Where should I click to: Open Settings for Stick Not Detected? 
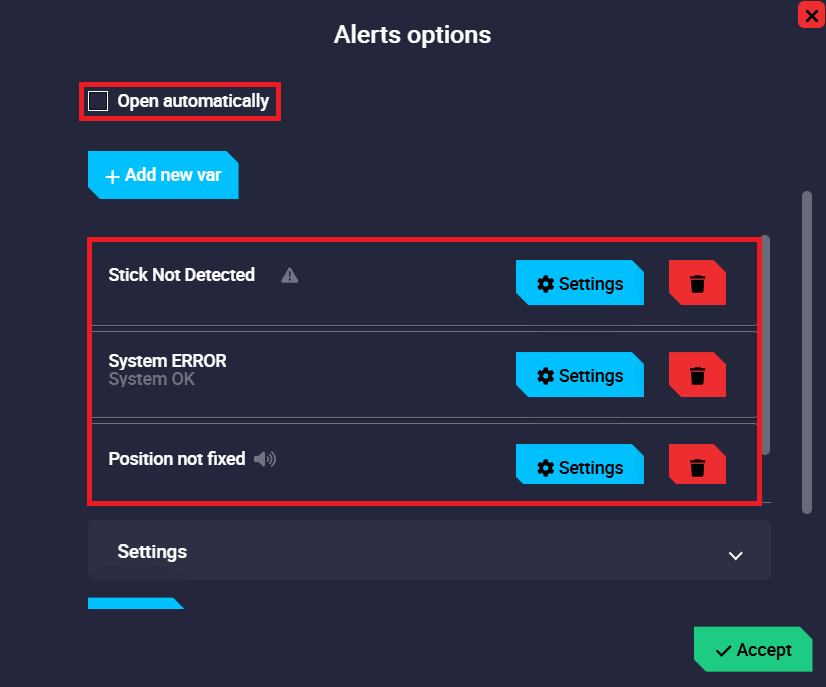click(x=580, y=283)
